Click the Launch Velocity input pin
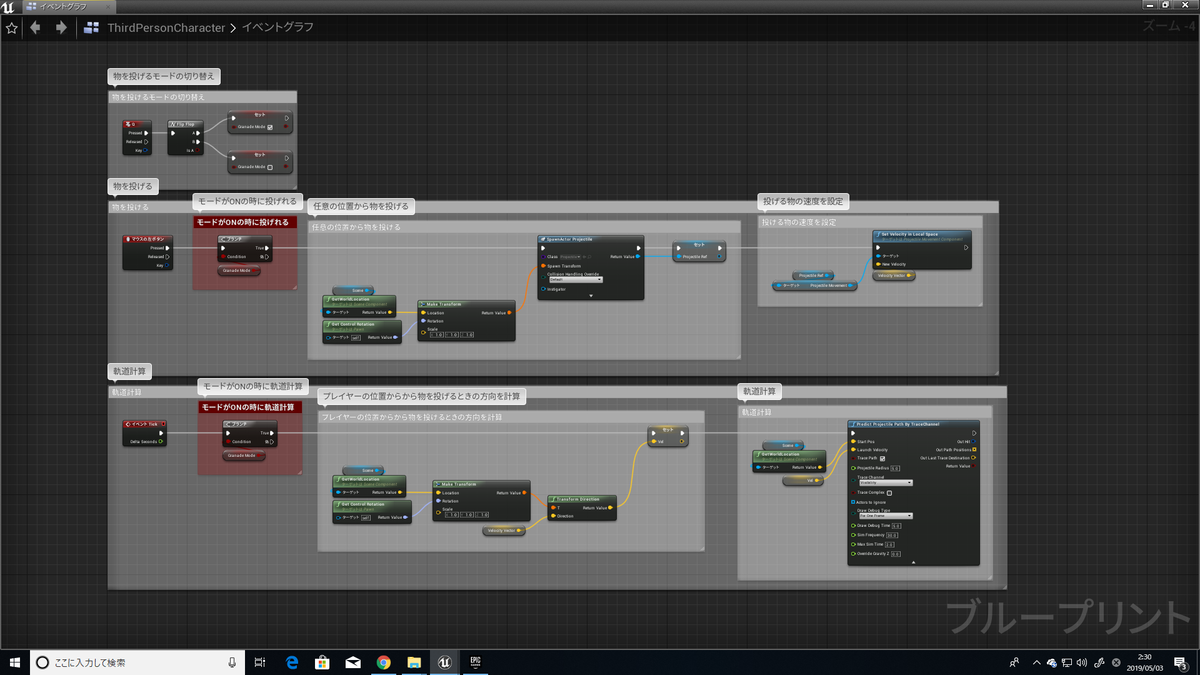This screenshot has height=675, width=1200. (853, 449)
